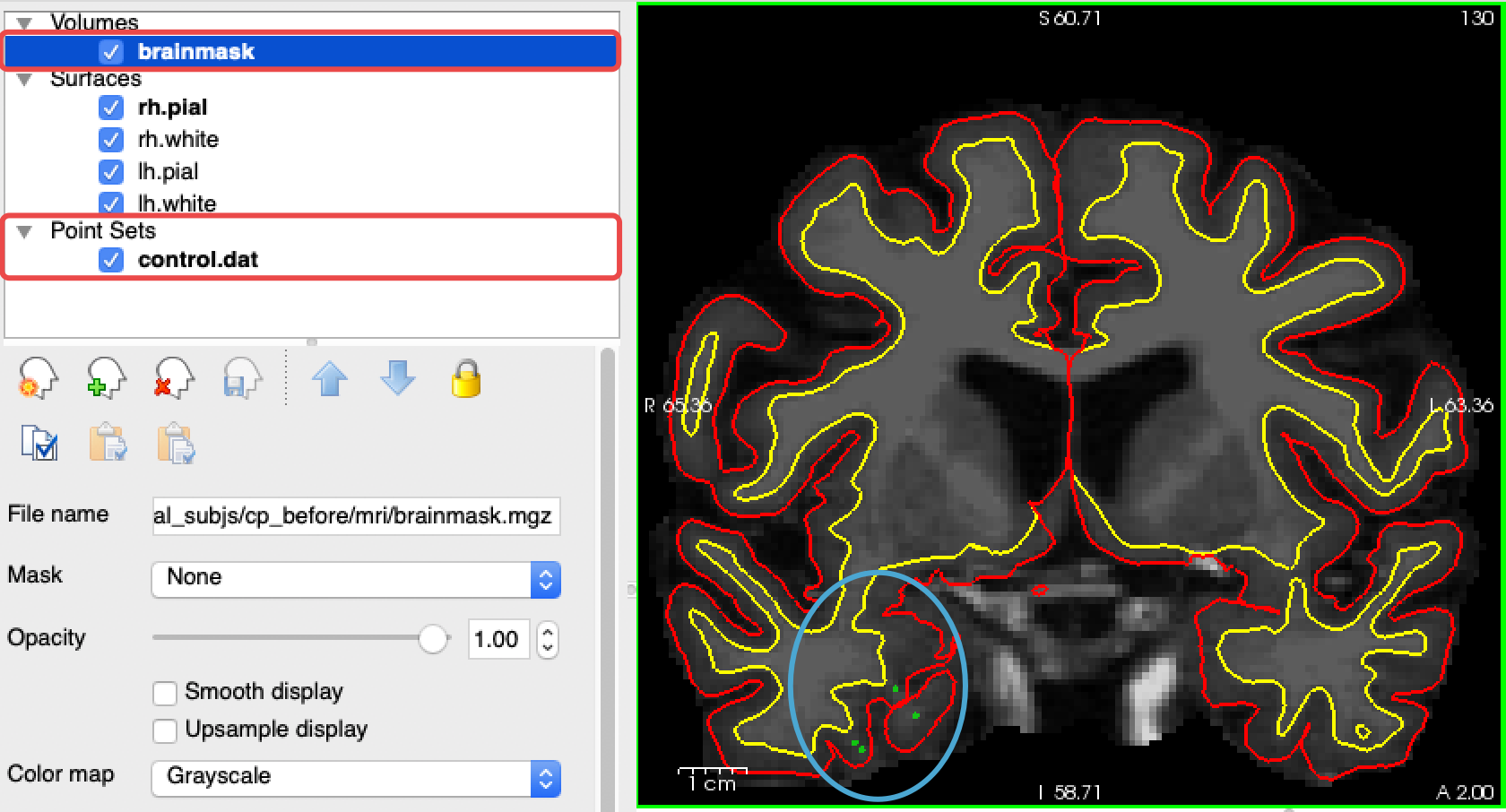Enable Smooth display for the volume
Viewport: 1506px width, 812px height.
[165, 692]
